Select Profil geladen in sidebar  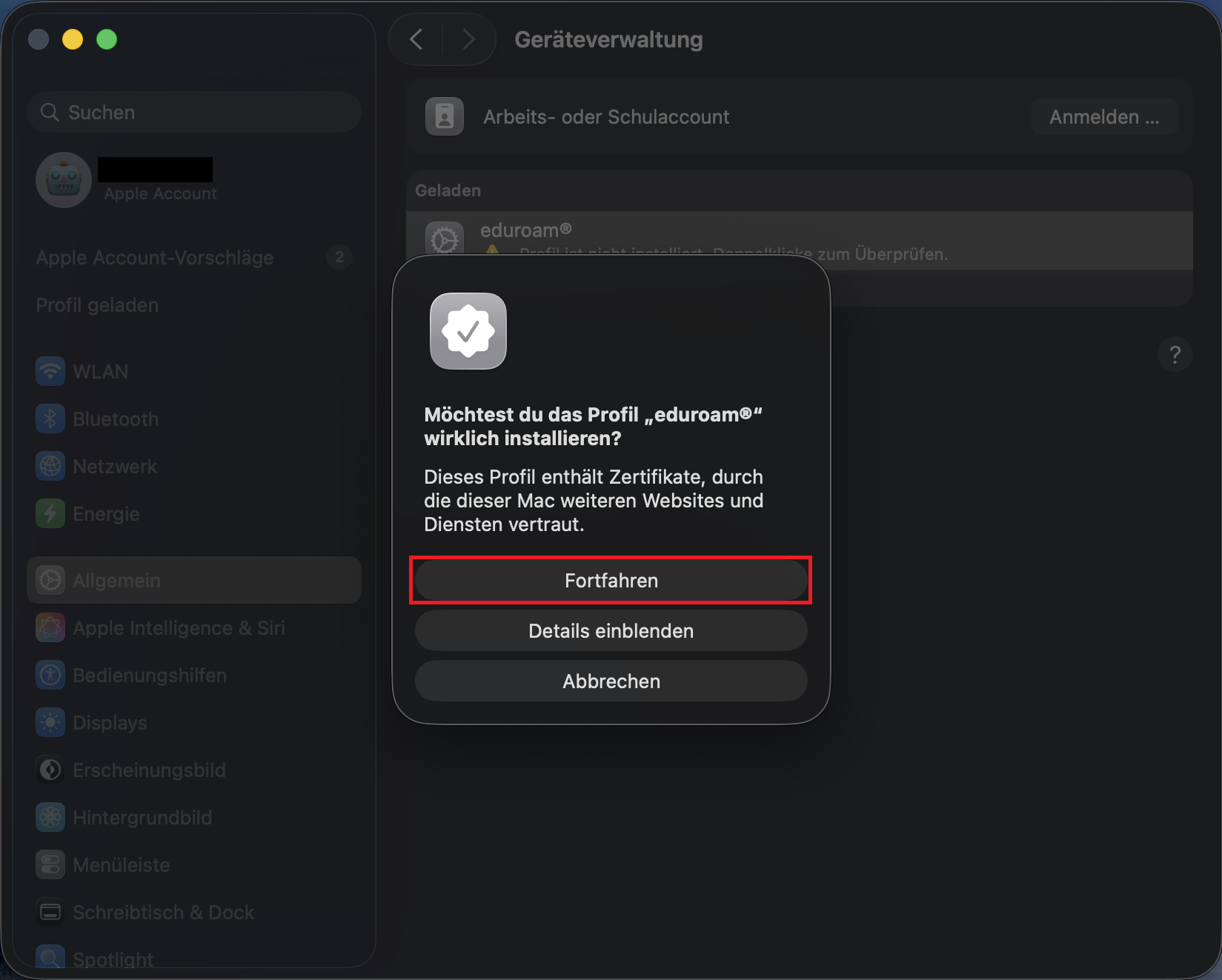click(194, 304)
